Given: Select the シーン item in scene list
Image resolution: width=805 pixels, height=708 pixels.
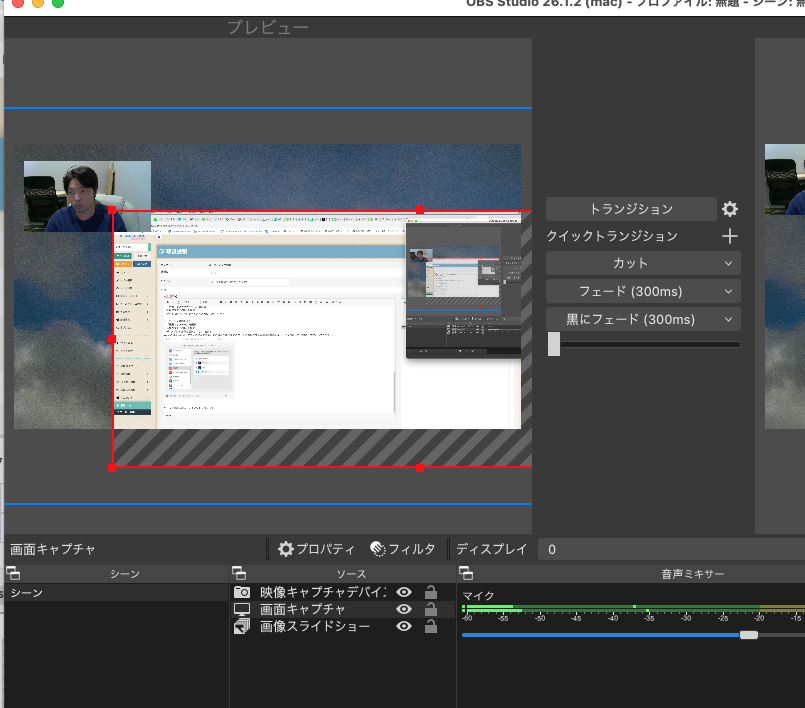Looking at the screenshot, I should 27,593.
